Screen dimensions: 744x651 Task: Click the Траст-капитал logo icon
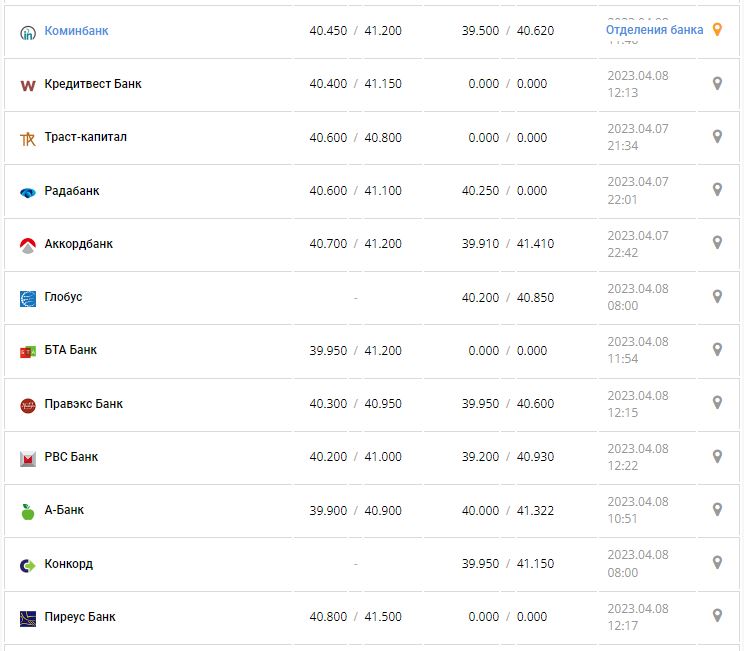click(28, 138)
